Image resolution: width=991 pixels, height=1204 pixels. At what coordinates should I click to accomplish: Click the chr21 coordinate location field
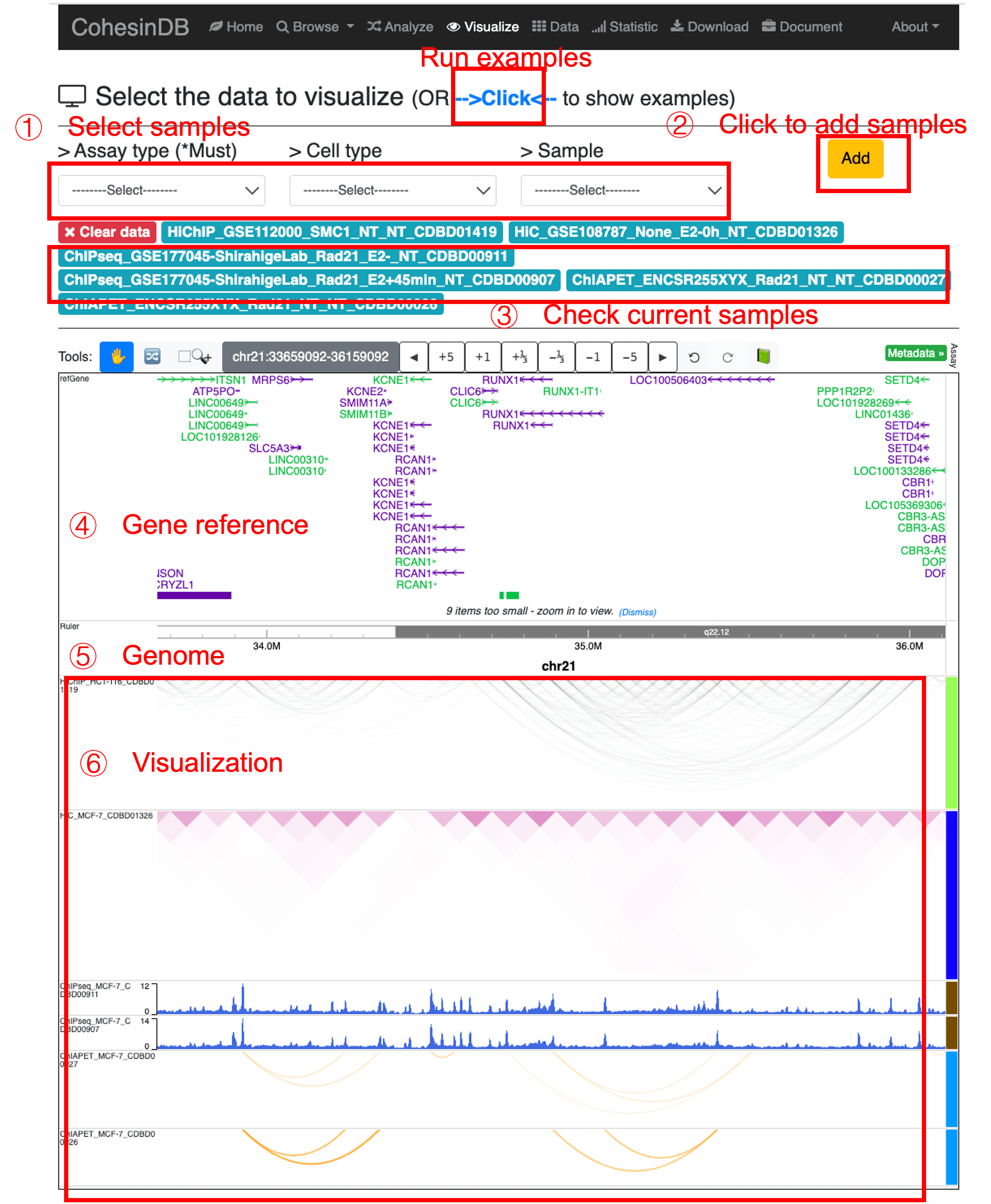coord(310,357)
